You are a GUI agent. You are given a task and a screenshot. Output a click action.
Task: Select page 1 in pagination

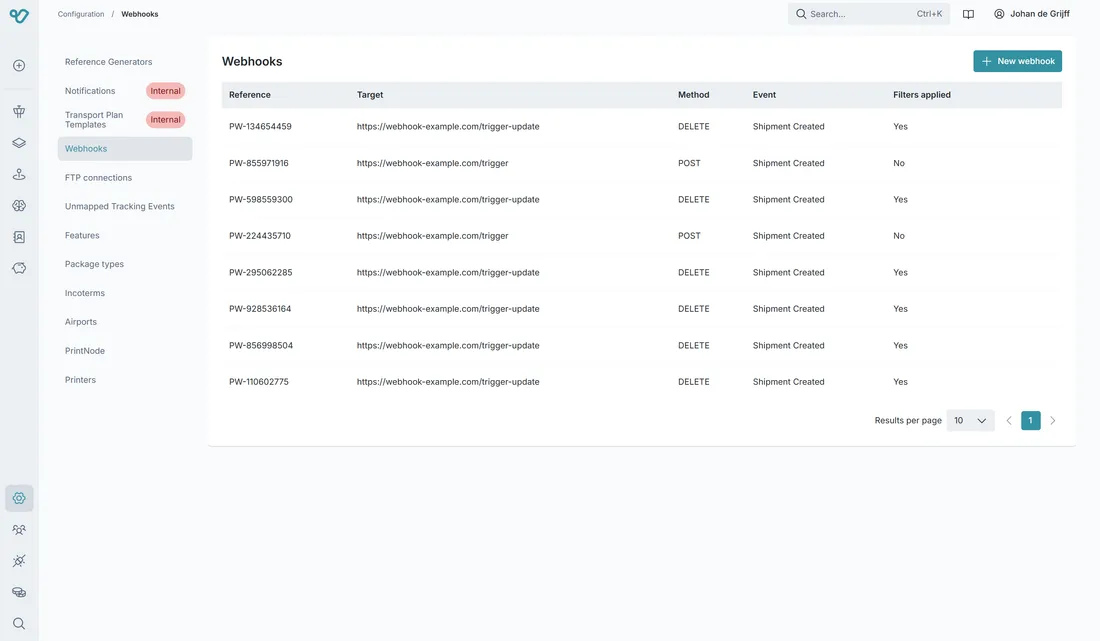click(x=1031, y=421)
